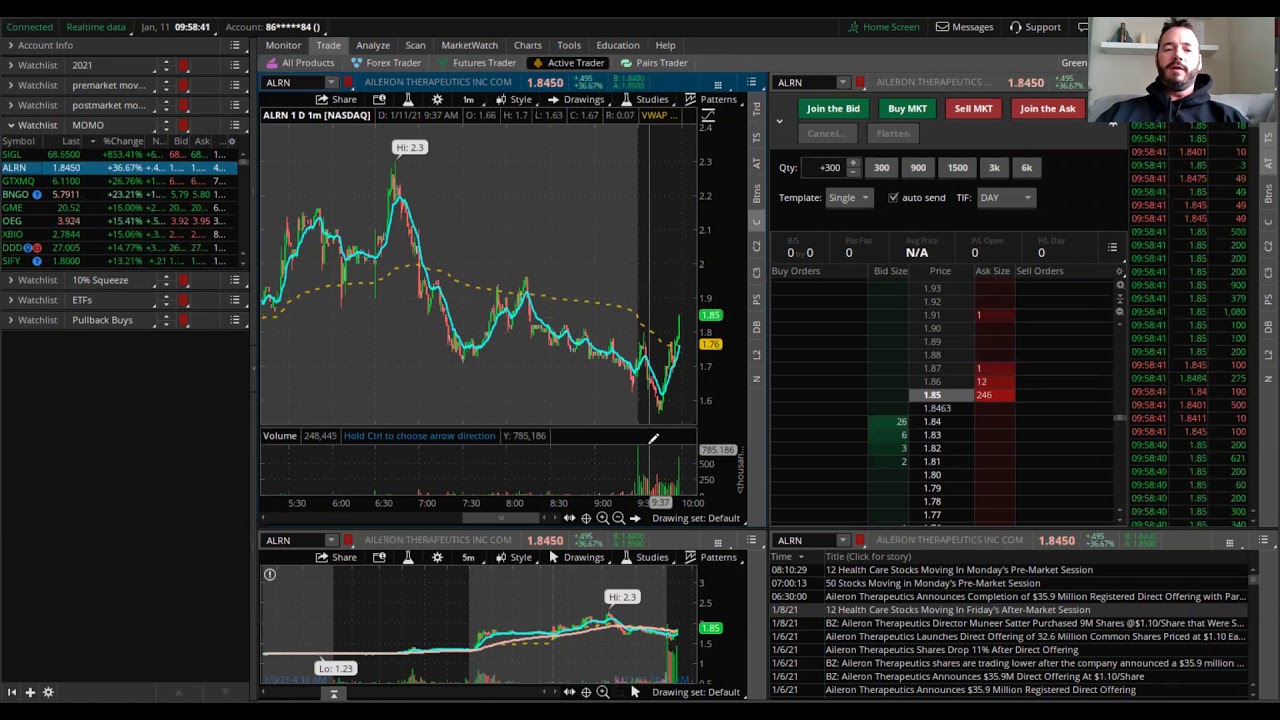Image resolution: width=1280 pixels, height=720 pixels.
Task: Open chart settings gear on the upper chart
Action: pos(437,100)
